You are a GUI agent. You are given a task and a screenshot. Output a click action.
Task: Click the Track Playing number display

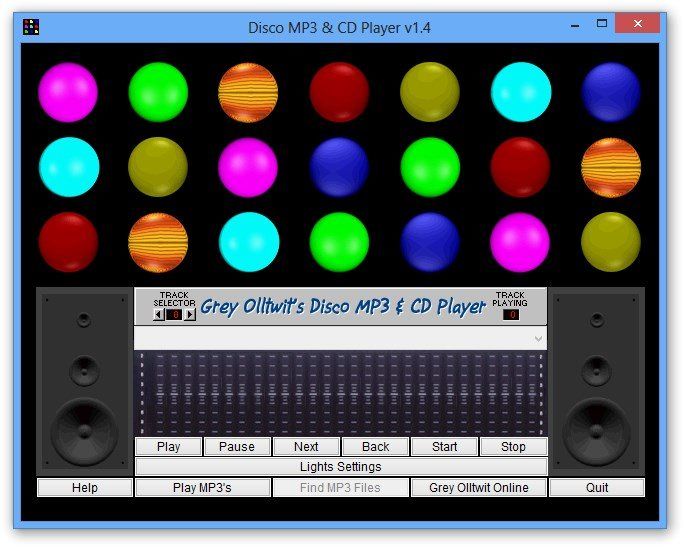click(x=511, y=314)
